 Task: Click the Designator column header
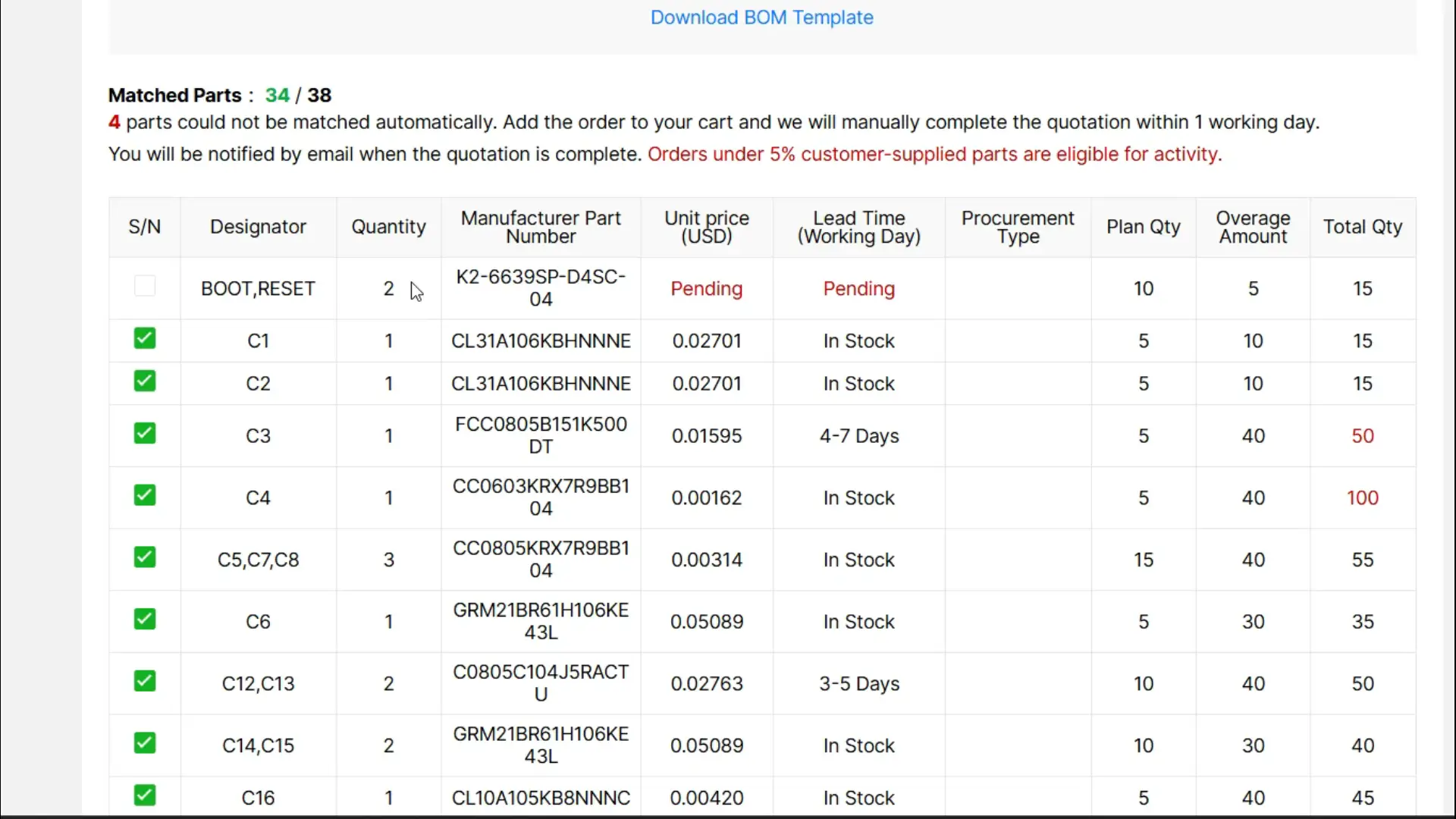258,226
